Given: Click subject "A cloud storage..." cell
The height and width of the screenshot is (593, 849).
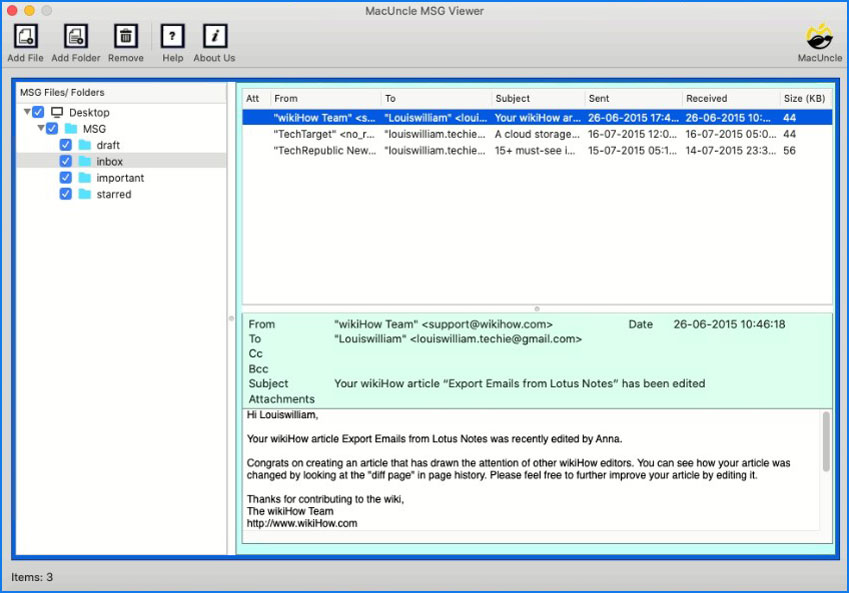Looking at the screenshot, I should pyautogui.click(x=537, y=134).
